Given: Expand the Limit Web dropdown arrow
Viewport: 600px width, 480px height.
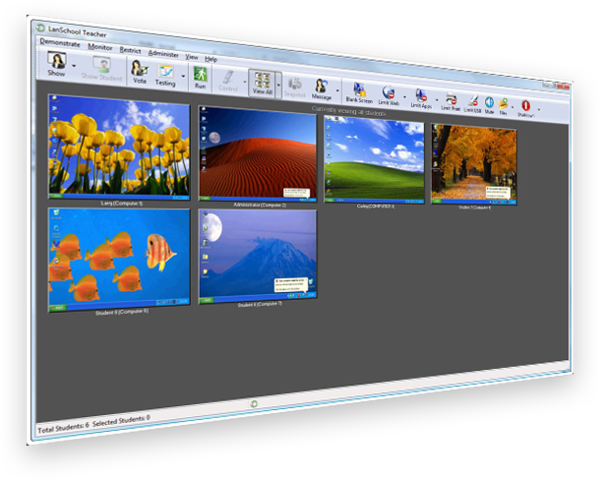Looking at the screenshot, I should tap(404, 97).
